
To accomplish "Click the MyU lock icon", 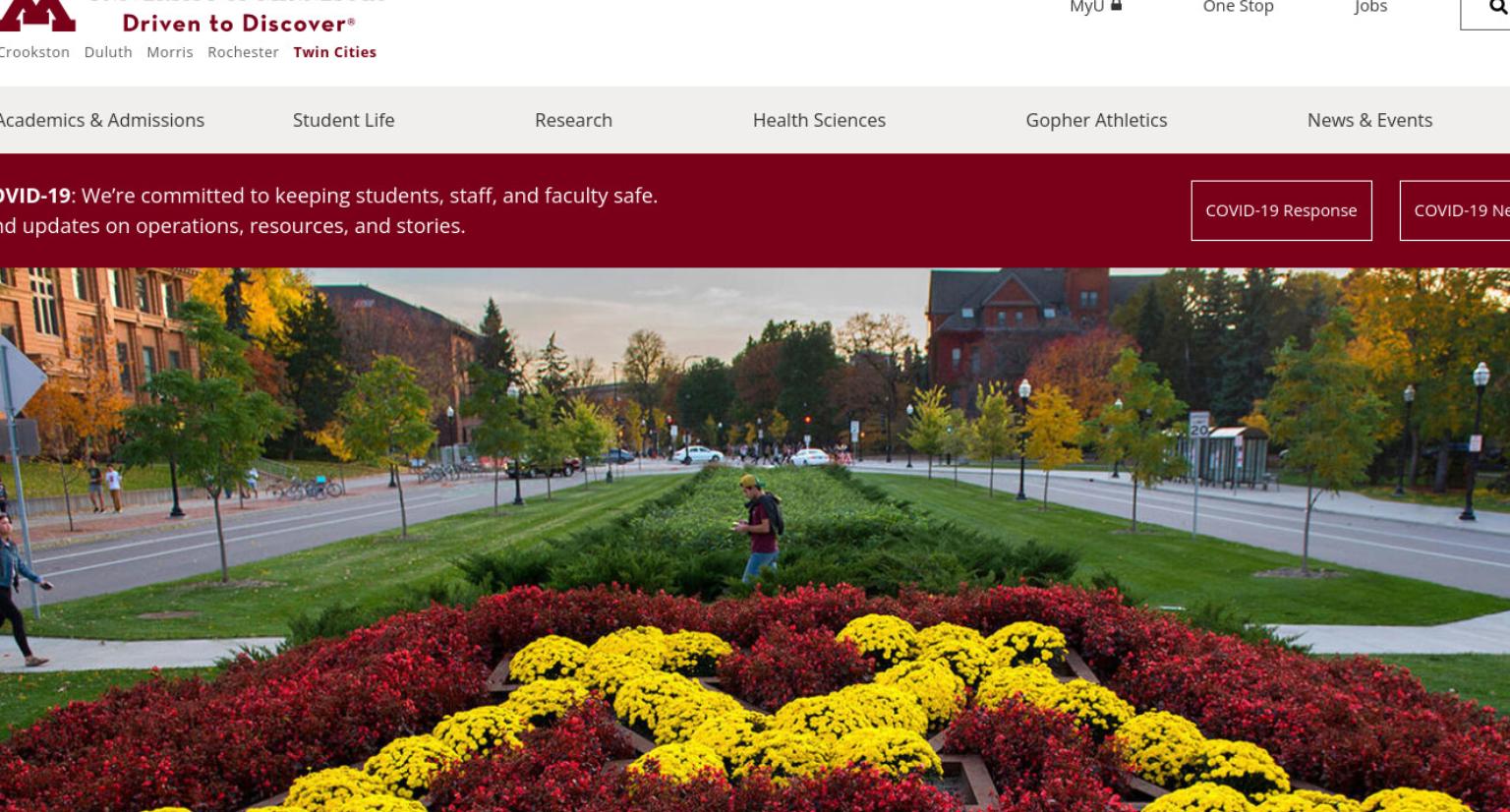I will pyautogui.click(x=1116, y=6).
